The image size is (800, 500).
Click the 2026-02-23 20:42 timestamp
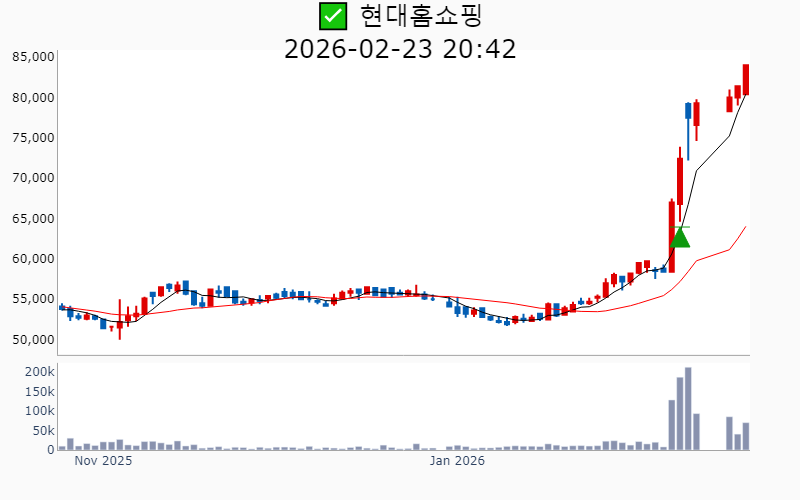click(400, 48)
